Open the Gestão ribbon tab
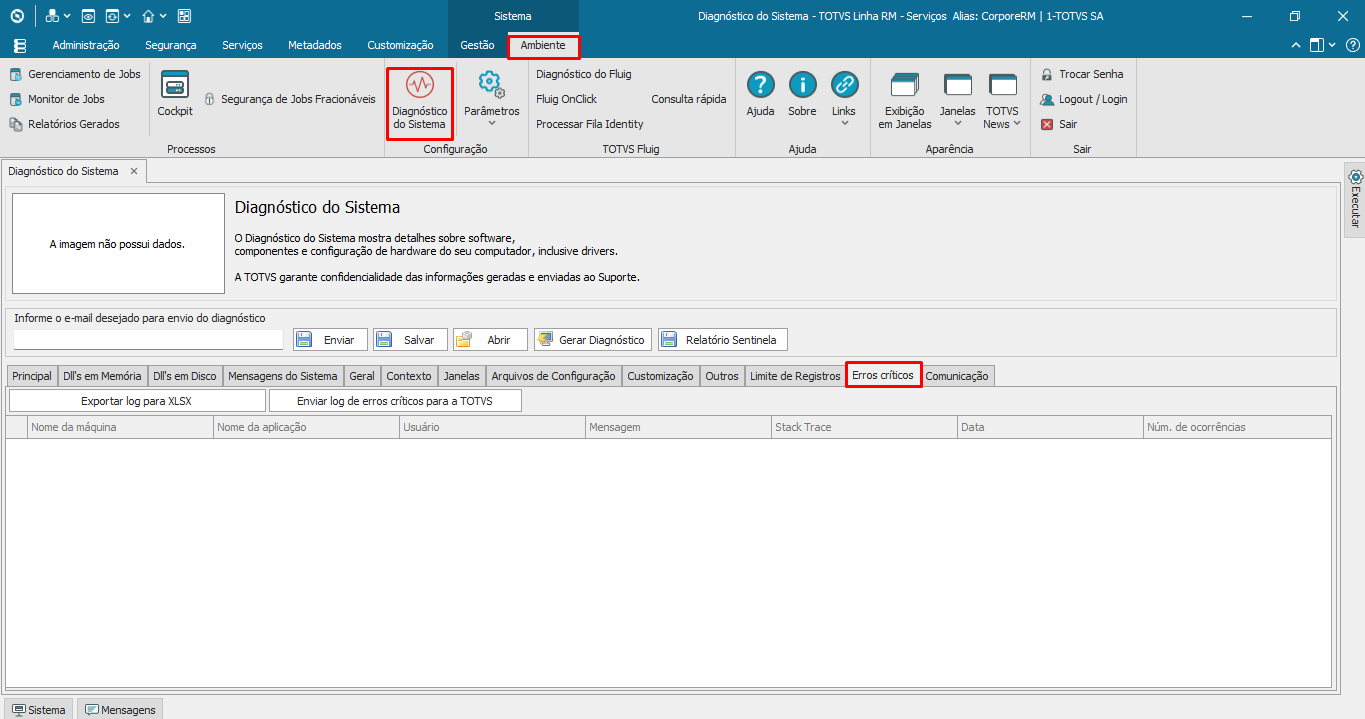Image resolution: width=1365 pixels, height=719 pixels. click(x=477, y=45)
